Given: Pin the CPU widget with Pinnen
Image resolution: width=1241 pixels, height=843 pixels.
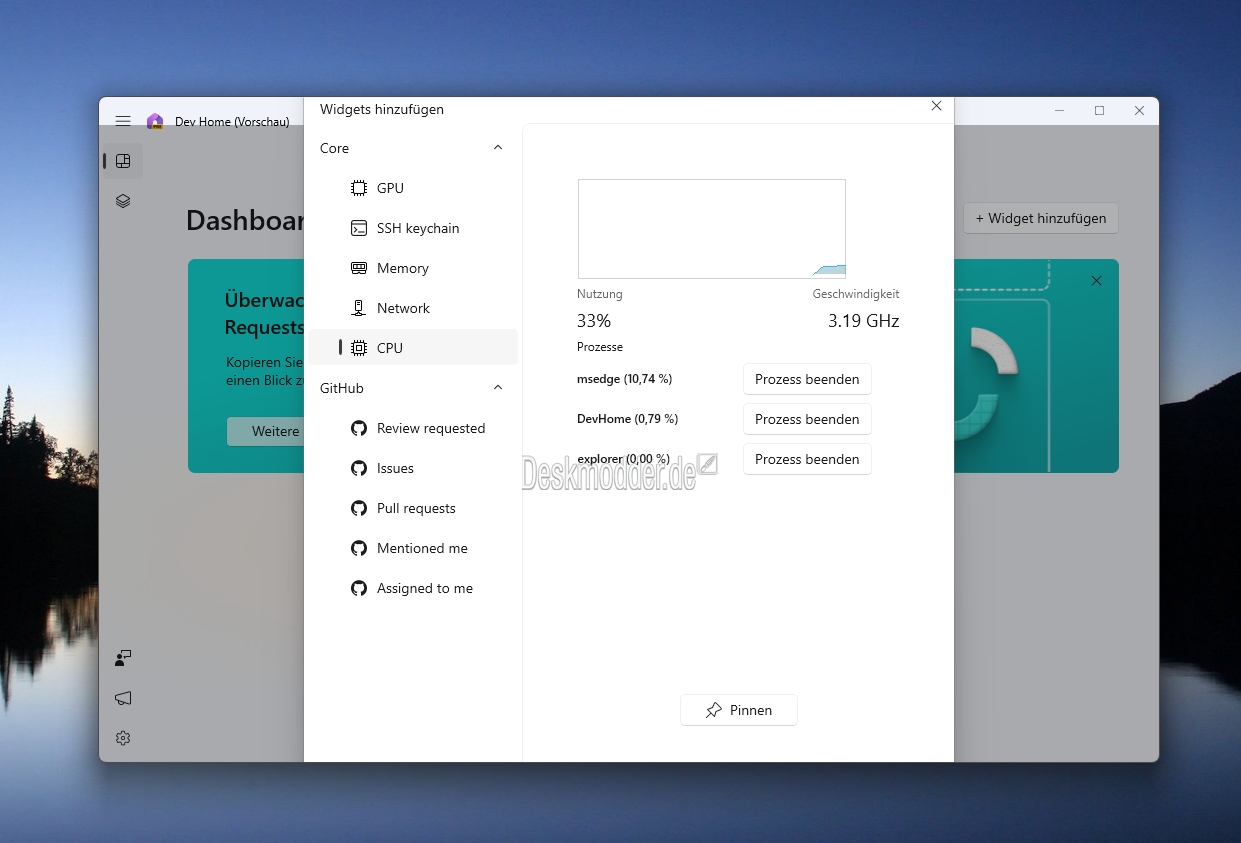Looking at the screenshot, I should (x=739, y=710).
